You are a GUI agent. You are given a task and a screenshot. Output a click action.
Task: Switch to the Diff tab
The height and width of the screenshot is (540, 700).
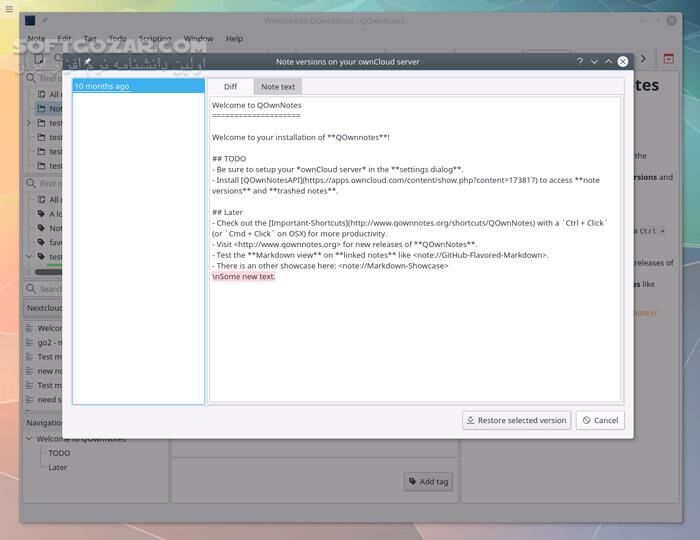click(x=231, y=87)
